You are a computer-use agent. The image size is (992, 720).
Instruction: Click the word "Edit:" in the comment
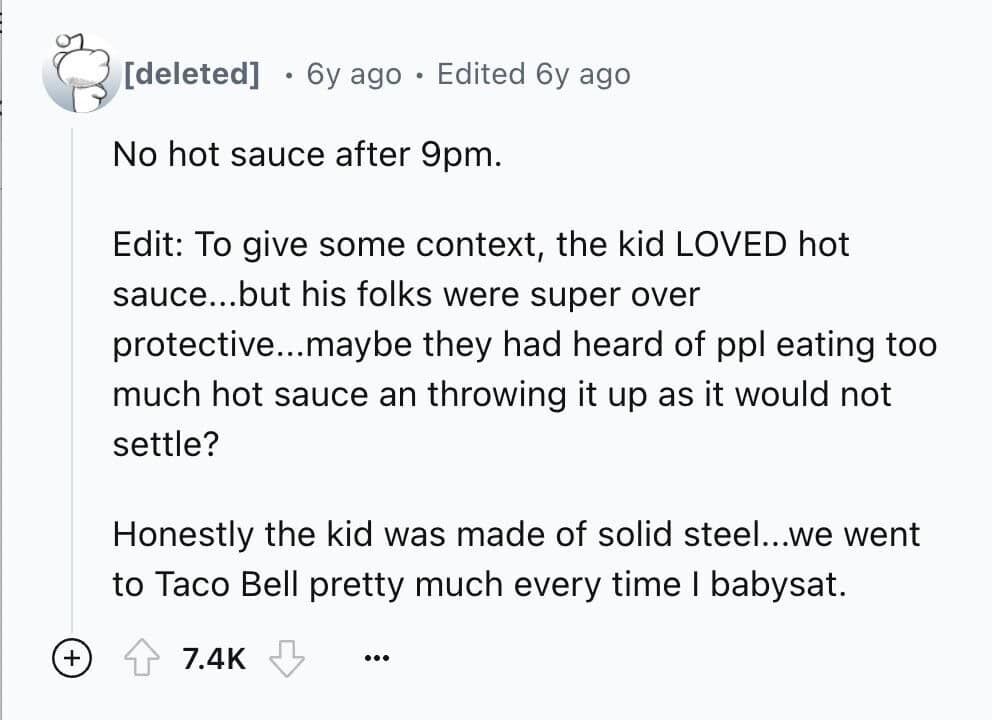click(149, 245)
